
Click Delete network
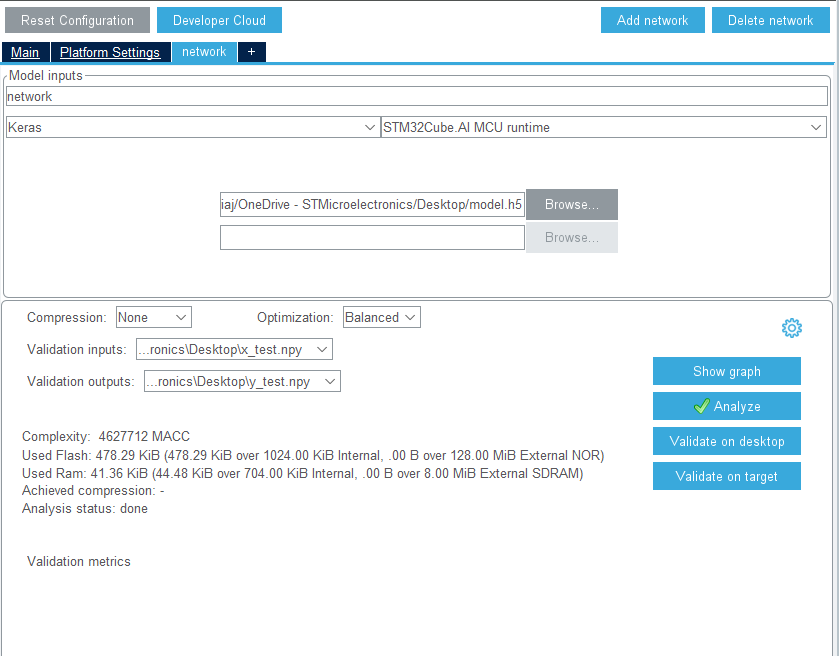[x=770, y=19]
